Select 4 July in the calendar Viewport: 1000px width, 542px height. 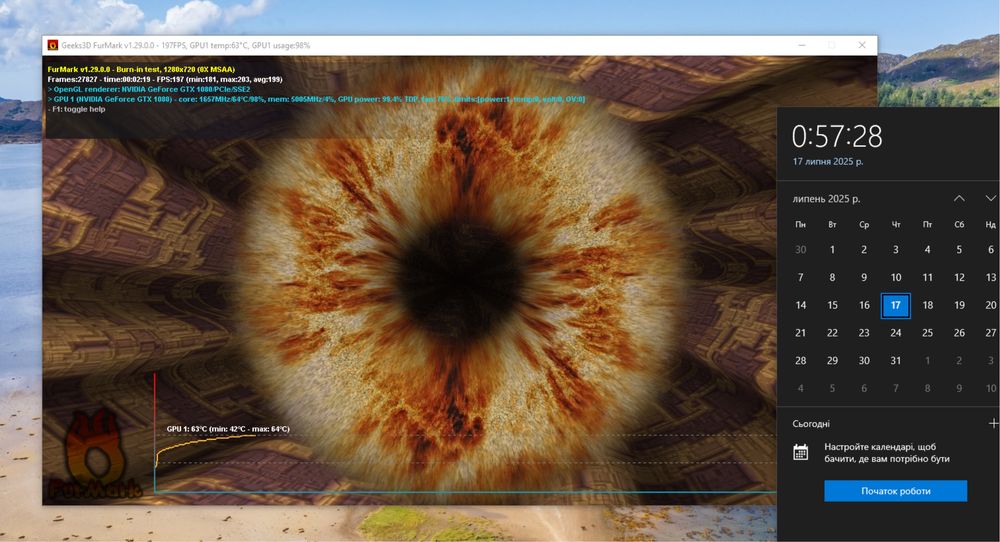tap(927, 250)
